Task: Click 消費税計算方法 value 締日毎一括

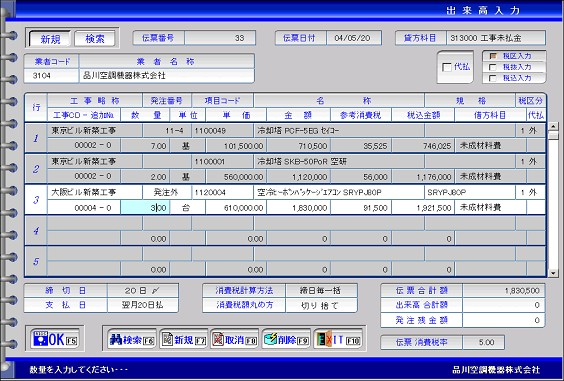Action: click(321, 290)
